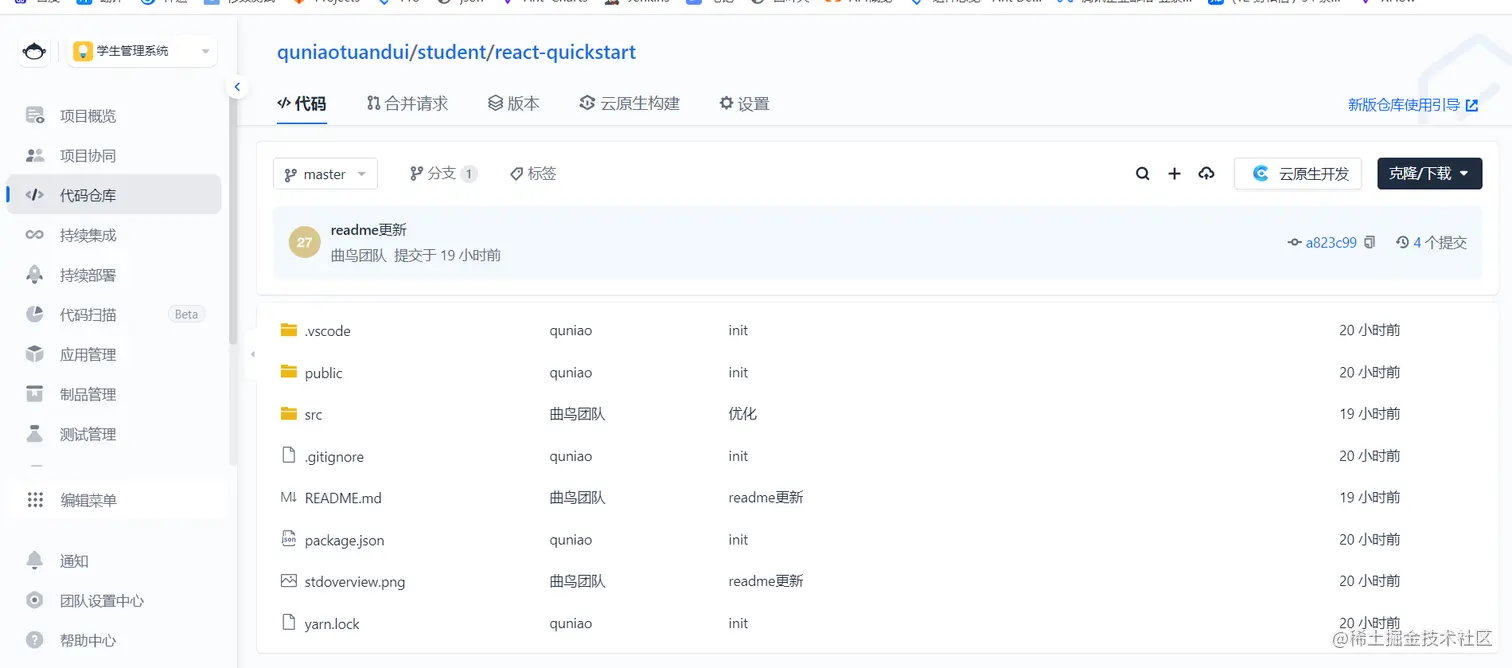Click the stdoverview.png image icon

click(x=289, y=581)
